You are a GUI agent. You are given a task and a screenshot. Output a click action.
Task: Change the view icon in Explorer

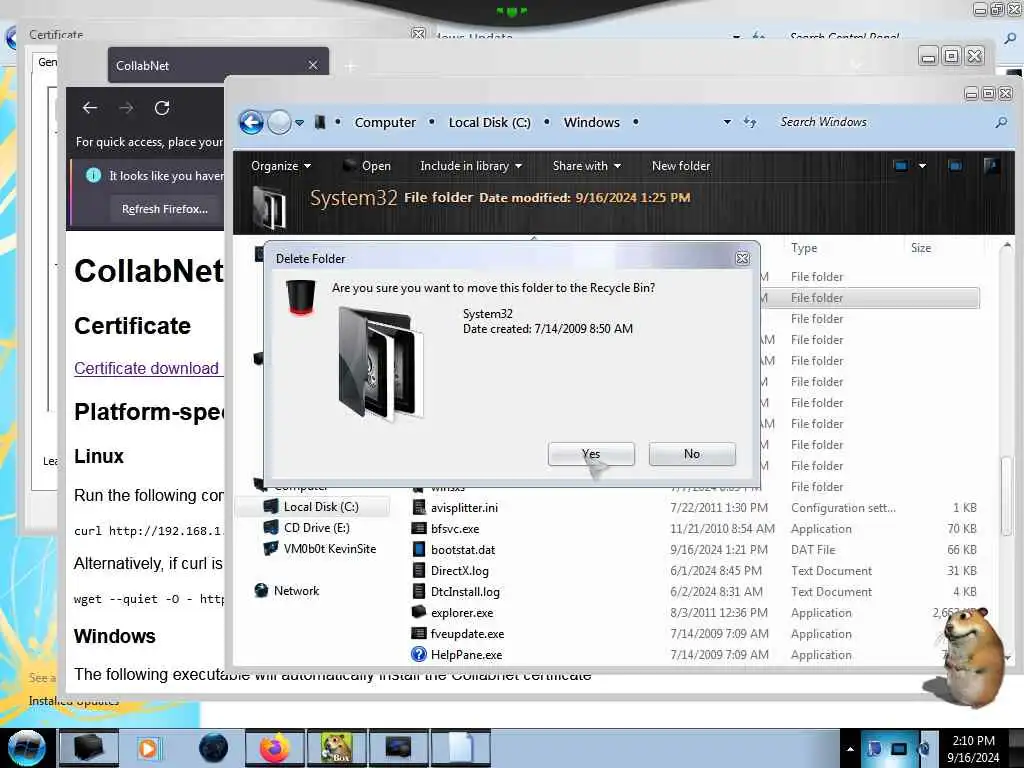tap(901, 166)
